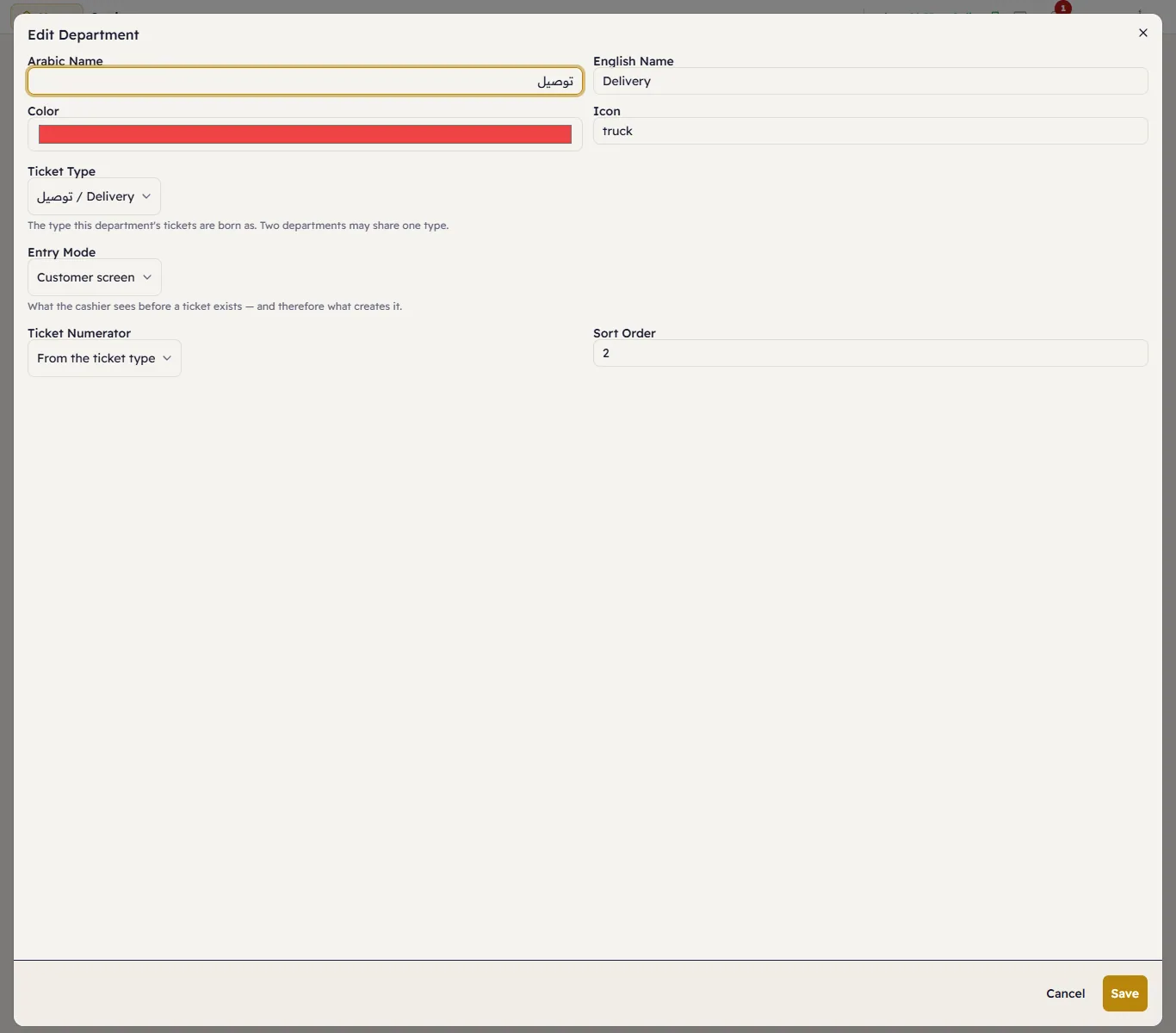1176x1033 pixels.
Task: Open the Entry Mode dropdown
Action: pyautogui.click(x=95, y=277)
